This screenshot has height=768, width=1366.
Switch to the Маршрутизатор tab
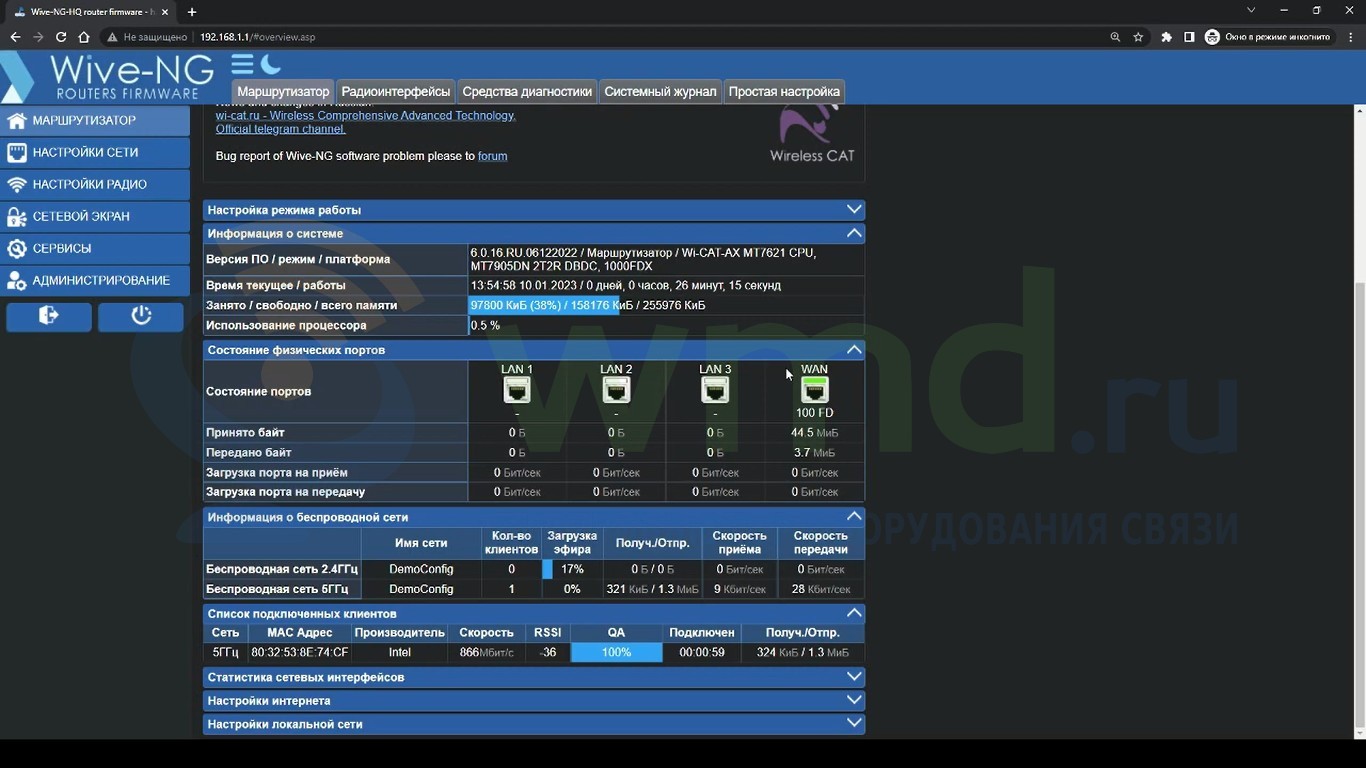283,91
